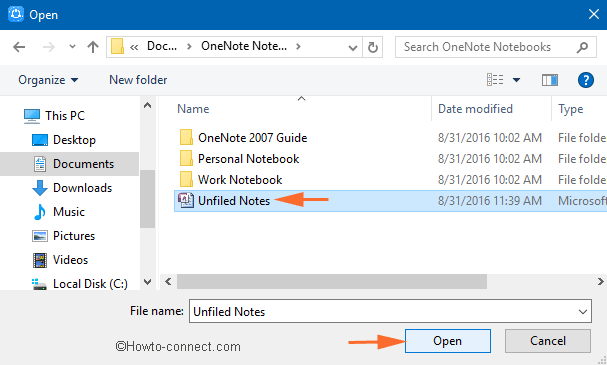Click the Local Disk (C:) drive icon
This screenshot has height=365, width=607.
pos(39,284)
